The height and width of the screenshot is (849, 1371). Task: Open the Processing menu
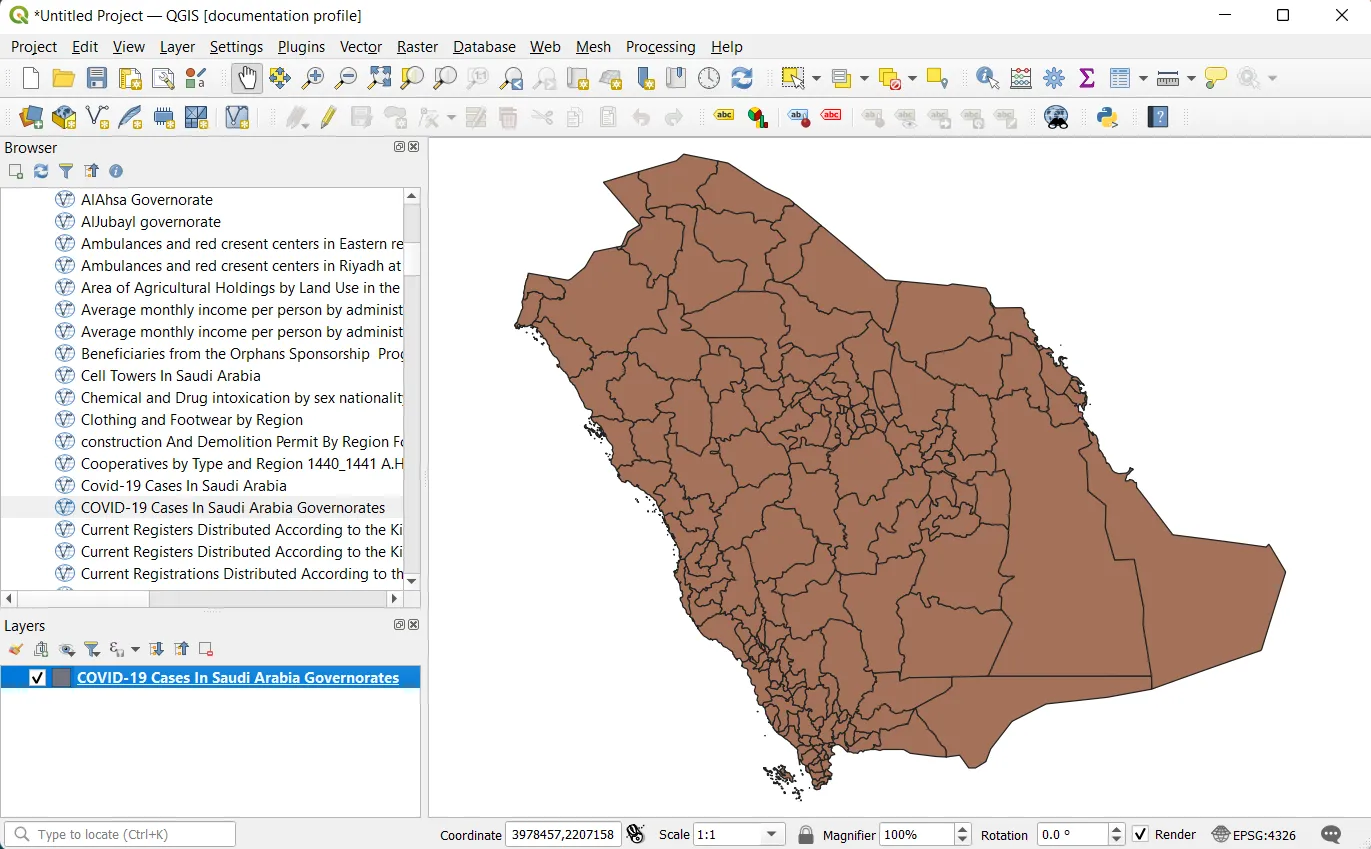pyautogui.click(x=660, y=47)
